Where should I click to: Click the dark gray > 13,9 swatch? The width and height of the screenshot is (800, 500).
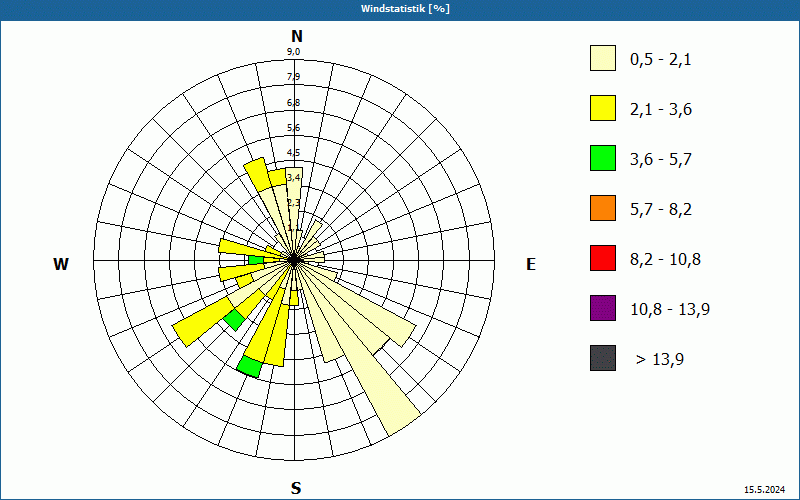(603, 358)
